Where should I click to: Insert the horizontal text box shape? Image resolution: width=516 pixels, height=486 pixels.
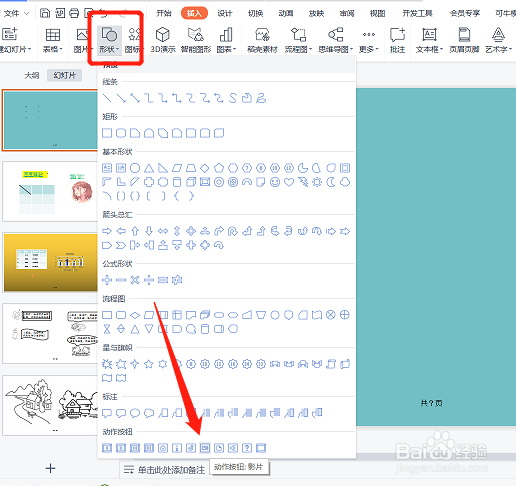click(x=107, y=168)
